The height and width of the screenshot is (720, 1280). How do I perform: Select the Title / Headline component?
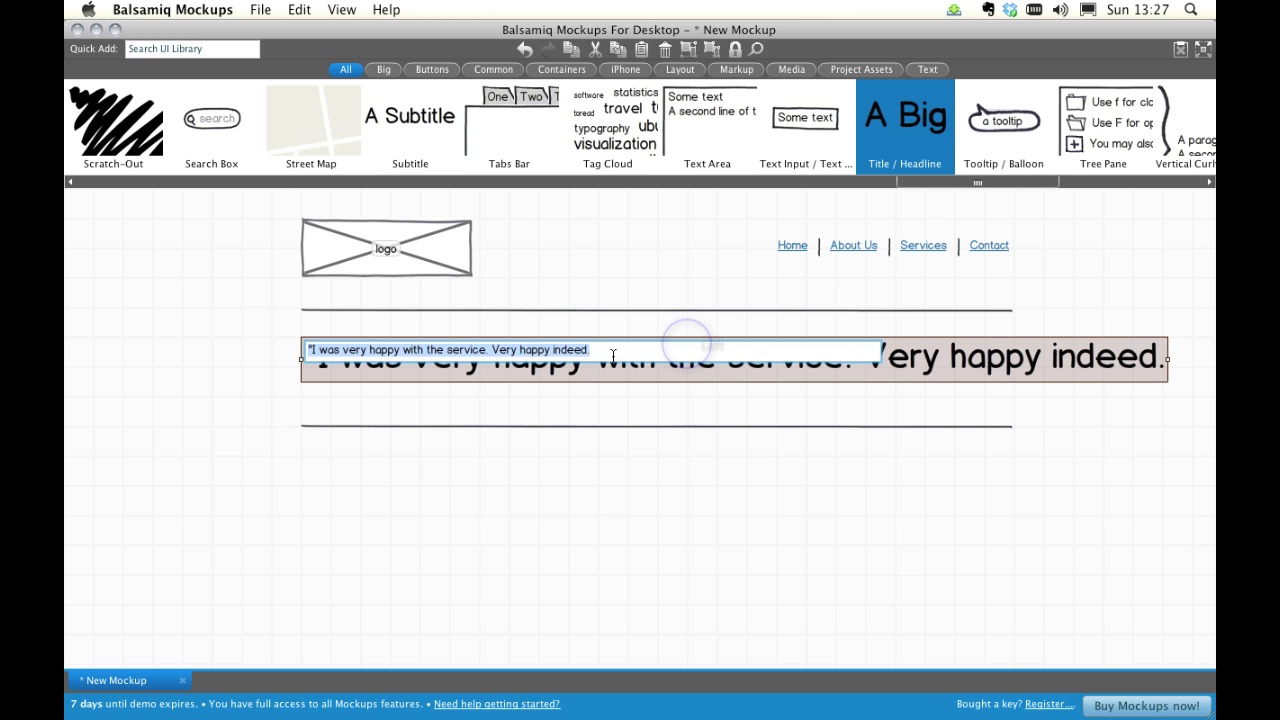[905, 127]
